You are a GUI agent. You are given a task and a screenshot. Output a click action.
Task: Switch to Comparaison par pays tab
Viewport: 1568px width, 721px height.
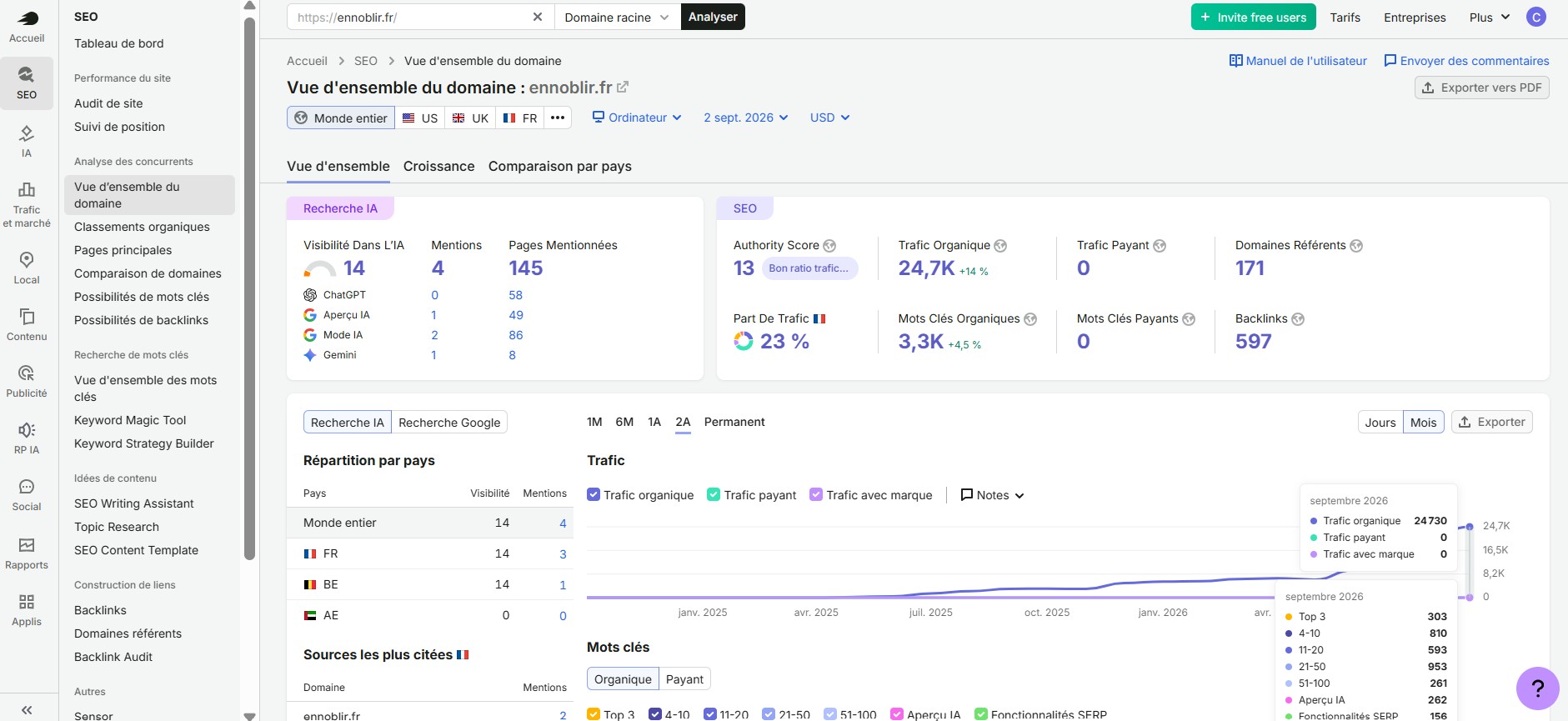tap(560, 166)
